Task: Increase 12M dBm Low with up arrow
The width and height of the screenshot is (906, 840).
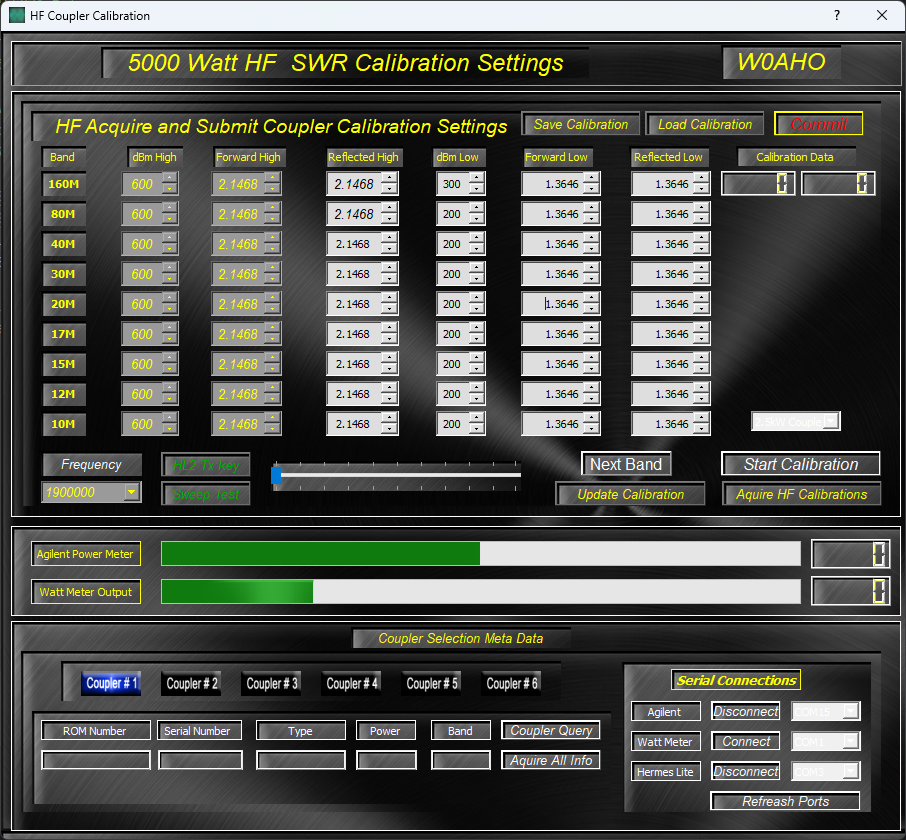Action: [477, 389]
